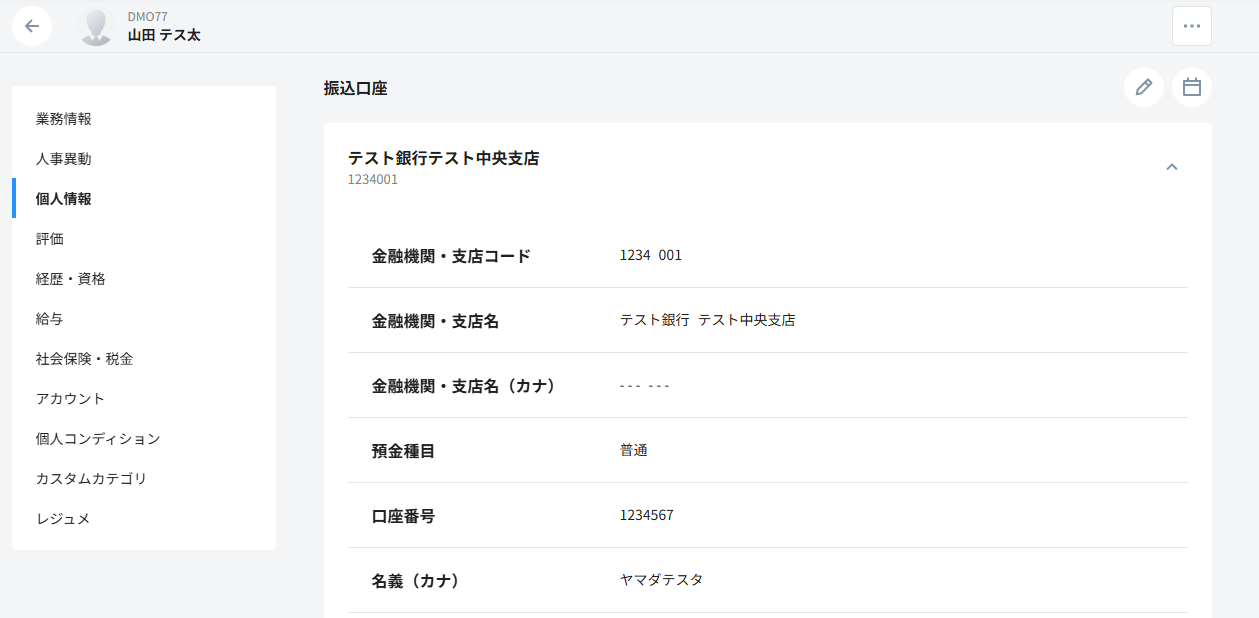Screen dimensions: 1259x618
Task: Click the employee name 山田 テス太
Action: (164, 35)
